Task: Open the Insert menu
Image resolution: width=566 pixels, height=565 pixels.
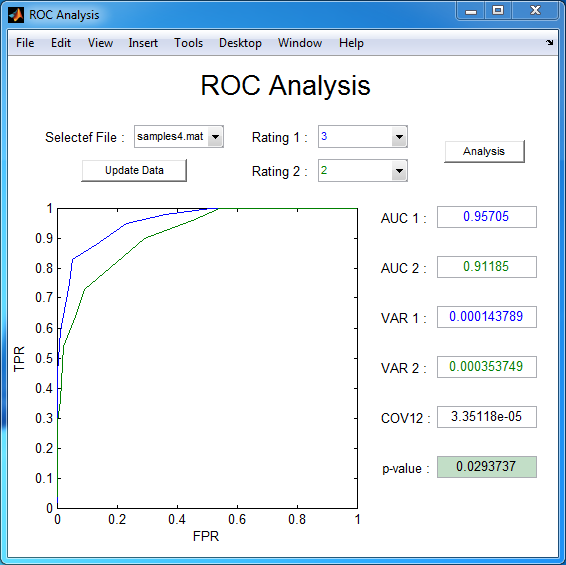Action: [x=143, y=43]
